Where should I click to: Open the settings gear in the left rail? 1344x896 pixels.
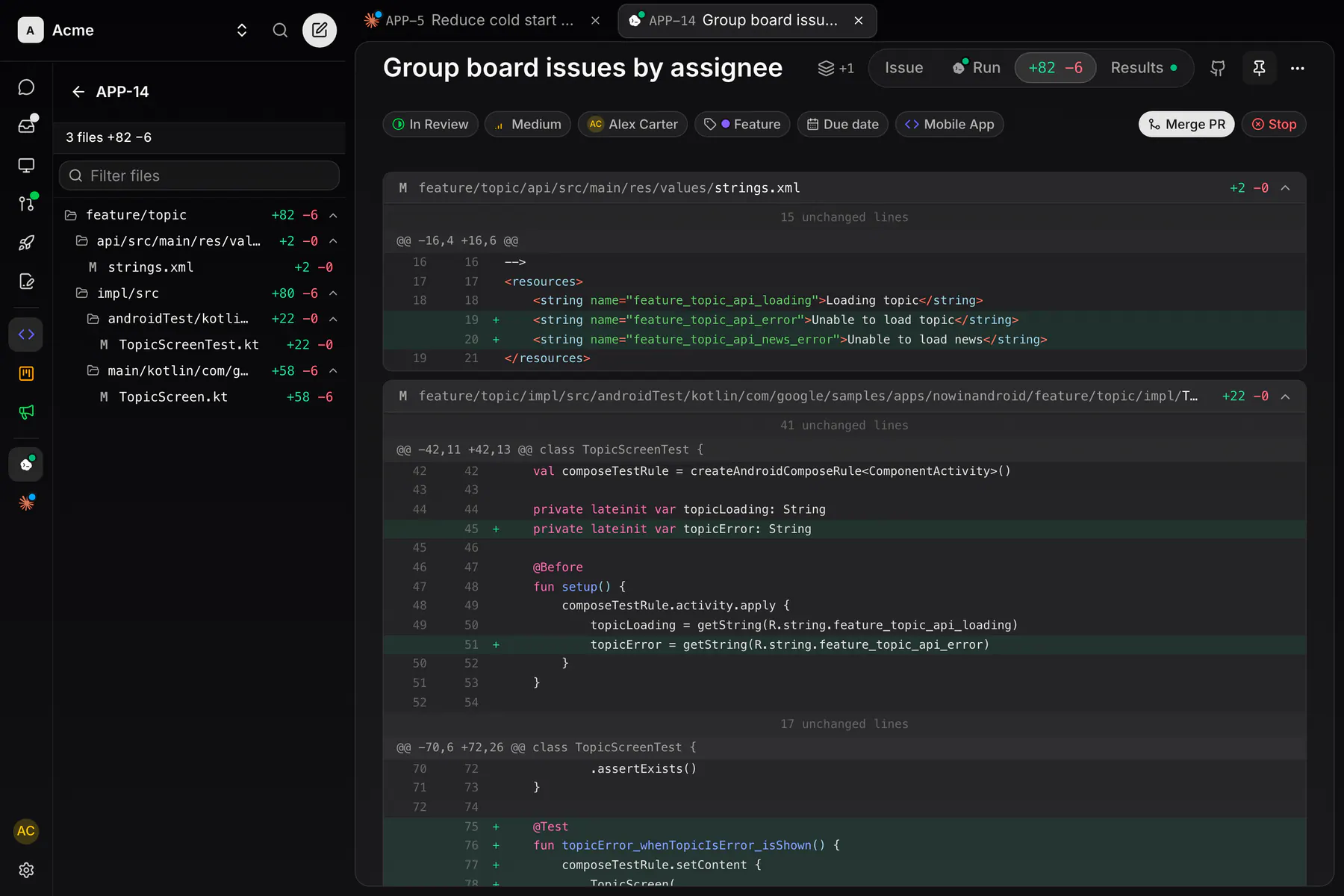(26, 870)
